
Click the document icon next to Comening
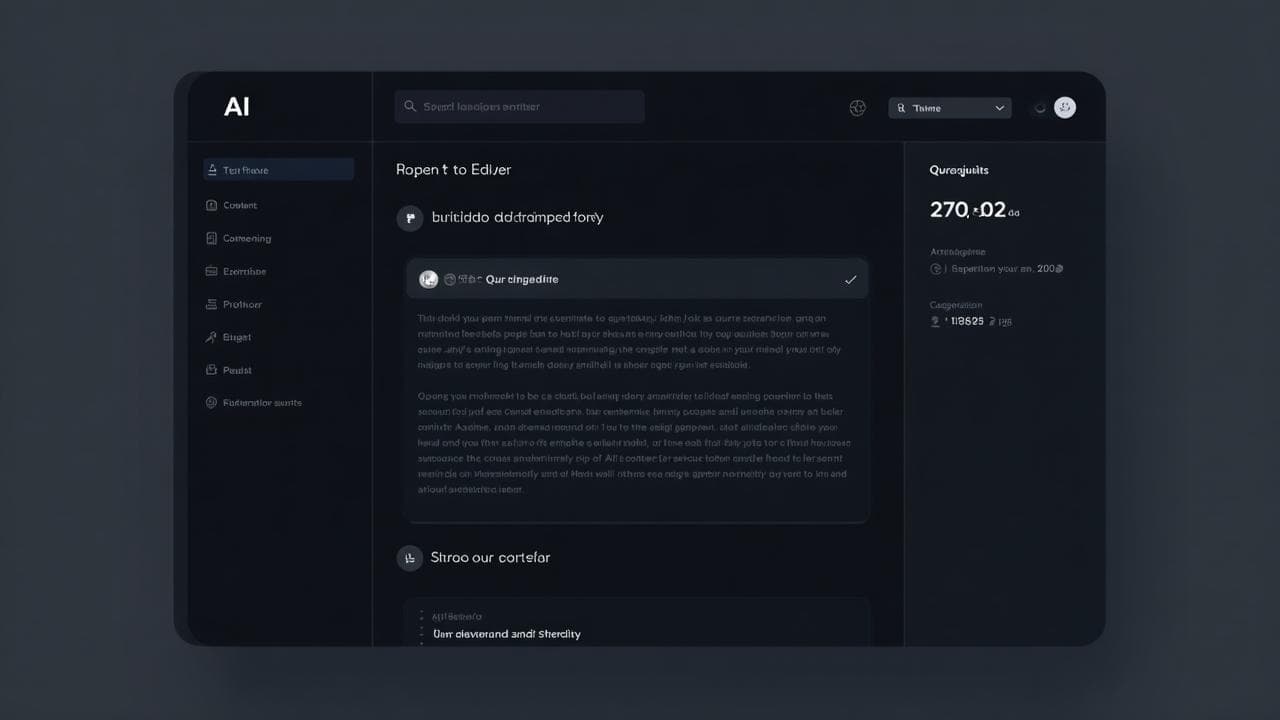[212, 238]
